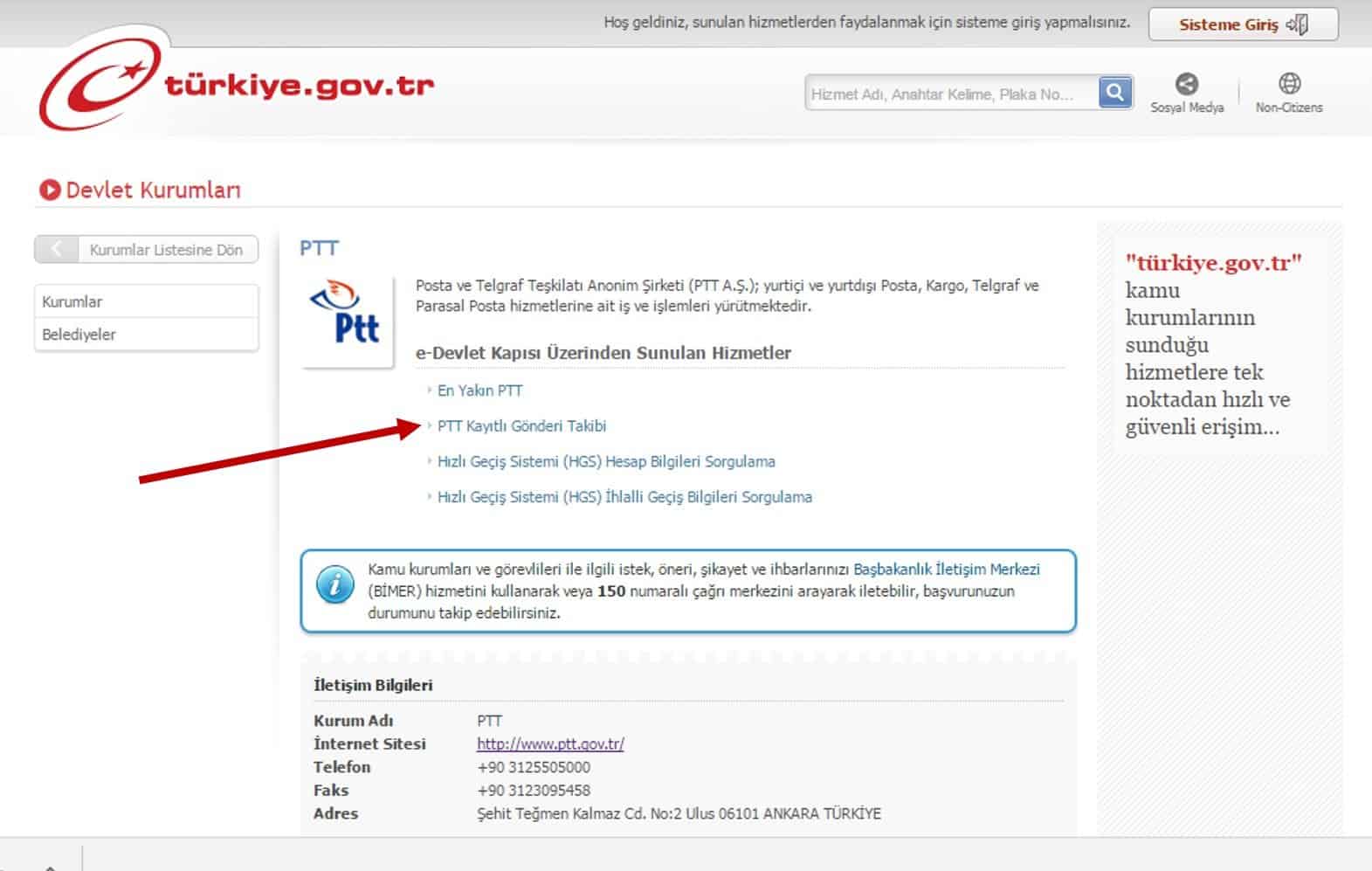1372x871 pixels.
Task: Click the Kurumlar Listesine Dön button
Action: (166, 250)
